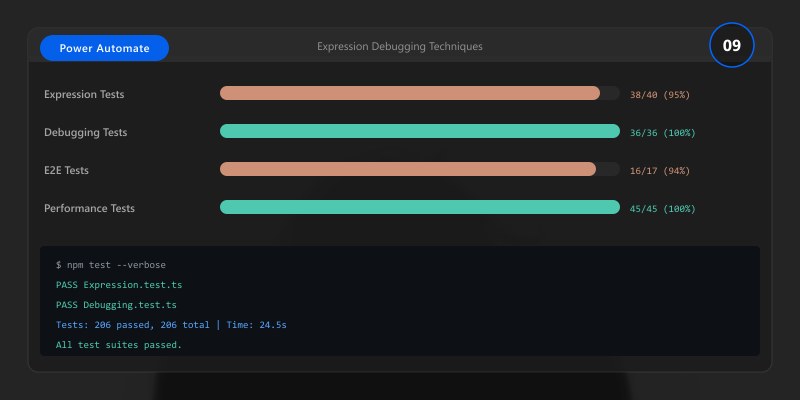The image size is (800, 400).
Task: Click the Power Automate badge button
Action: (104, 48)
